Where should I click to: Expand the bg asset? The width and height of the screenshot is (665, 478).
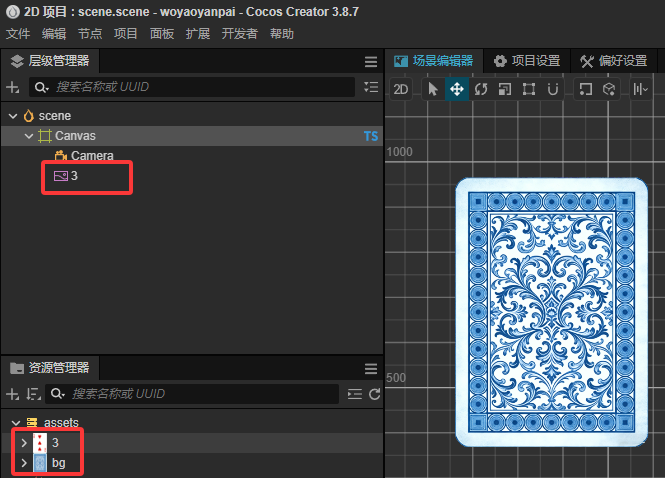click(24, 463)
